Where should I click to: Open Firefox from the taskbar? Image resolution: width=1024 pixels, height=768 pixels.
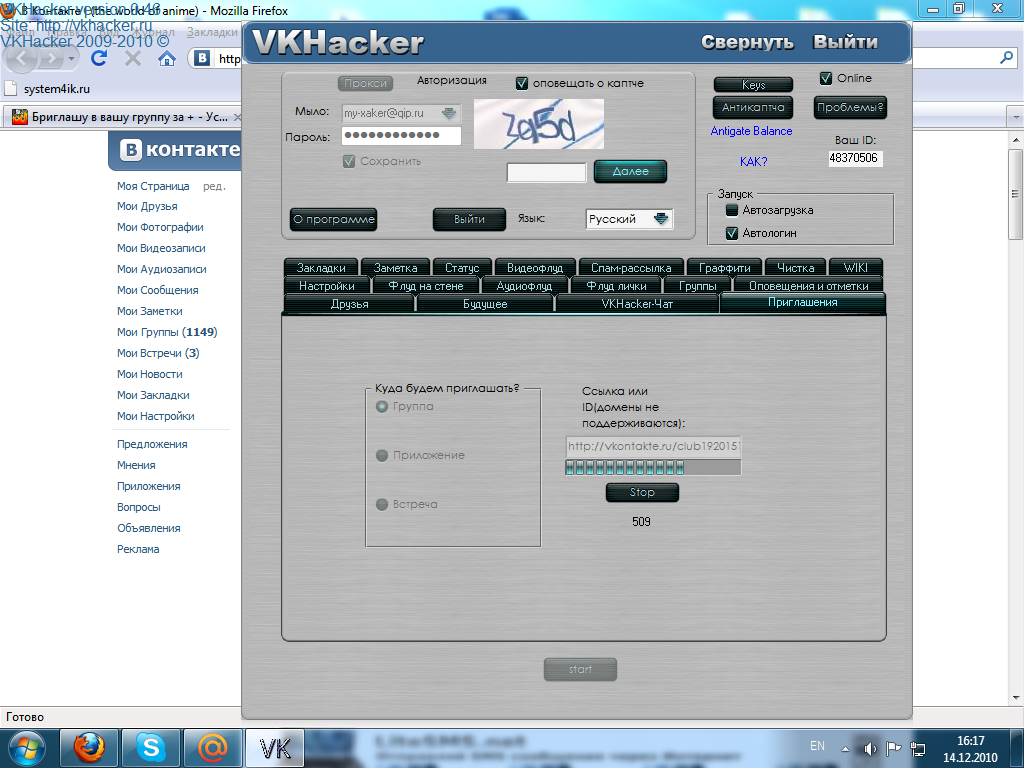pyautogui.click(x=89, y=748)
